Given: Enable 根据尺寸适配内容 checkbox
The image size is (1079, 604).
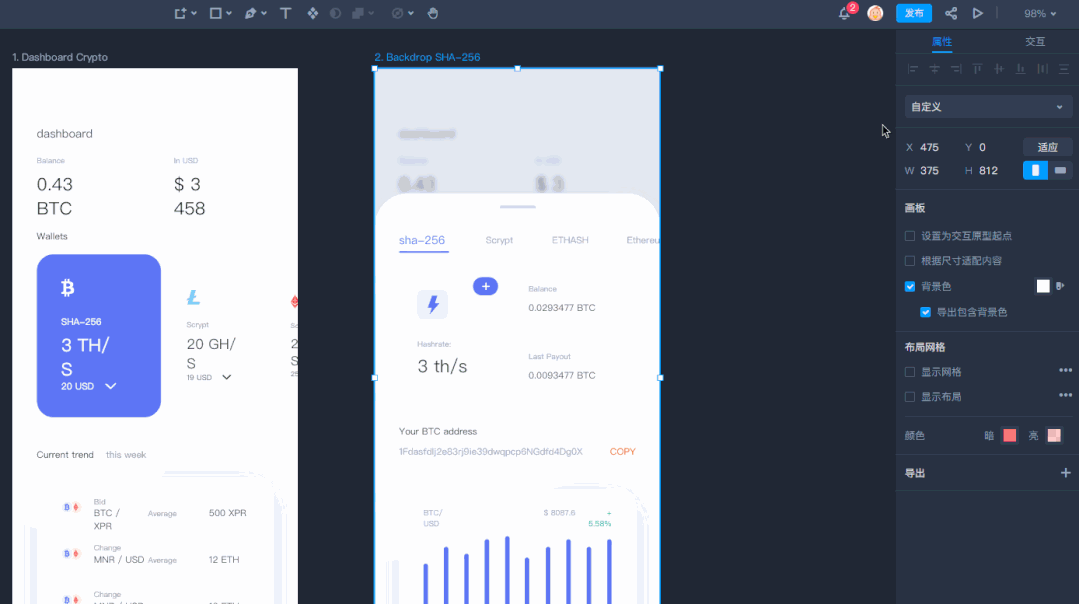Looking at the screenshot, I should point(910,261).
